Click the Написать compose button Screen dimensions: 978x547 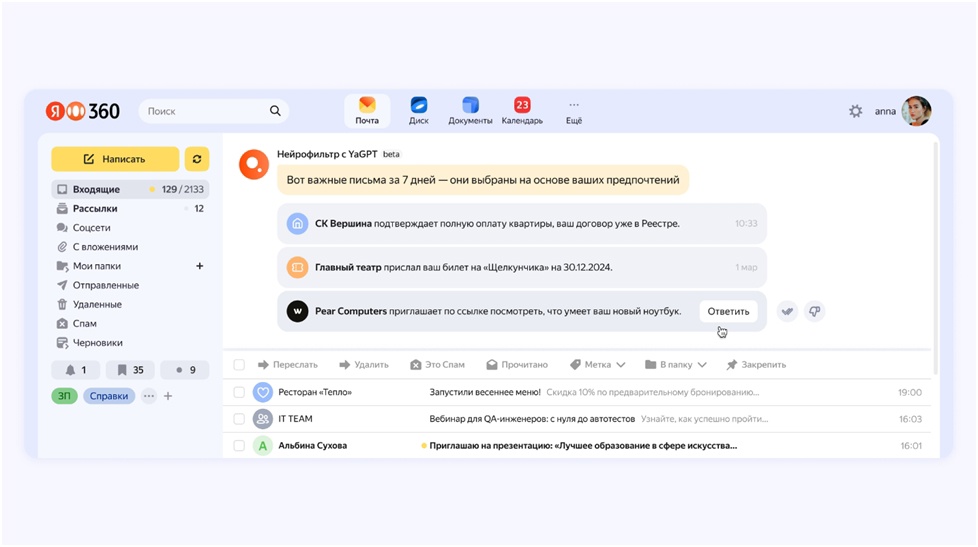point(115,159)
